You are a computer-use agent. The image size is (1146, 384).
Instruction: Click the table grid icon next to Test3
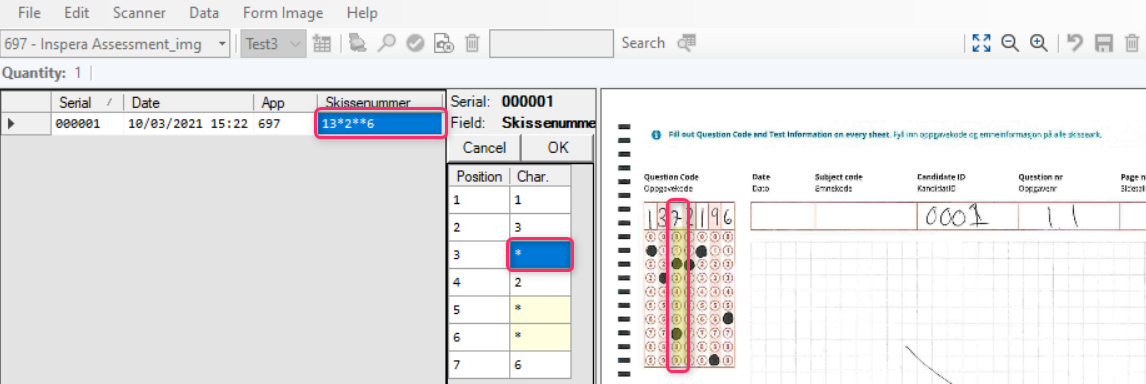pyautogui.click(x=322, y=44)
